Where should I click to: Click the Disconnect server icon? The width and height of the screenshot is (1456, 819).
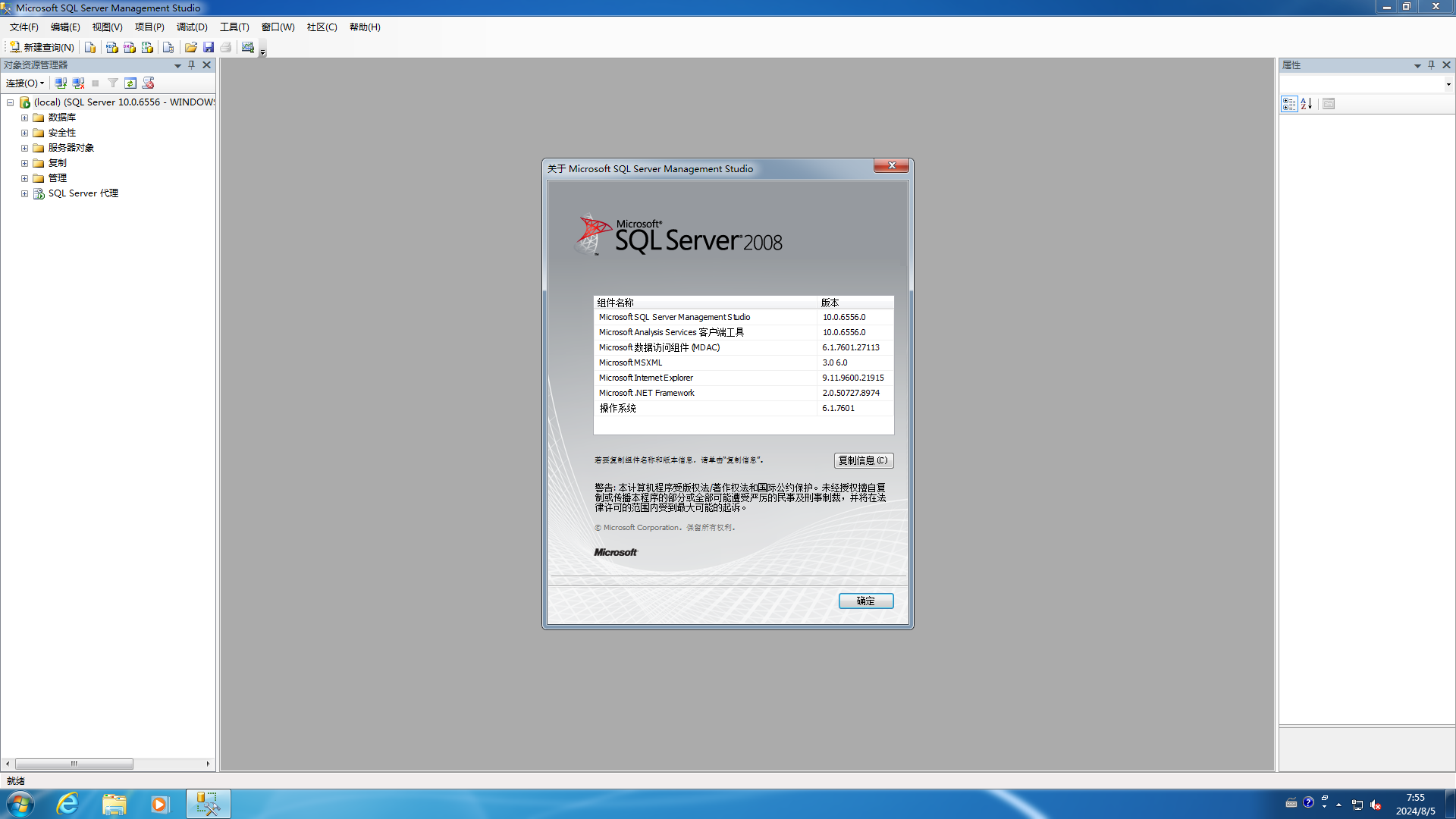[x=78, y=83]
